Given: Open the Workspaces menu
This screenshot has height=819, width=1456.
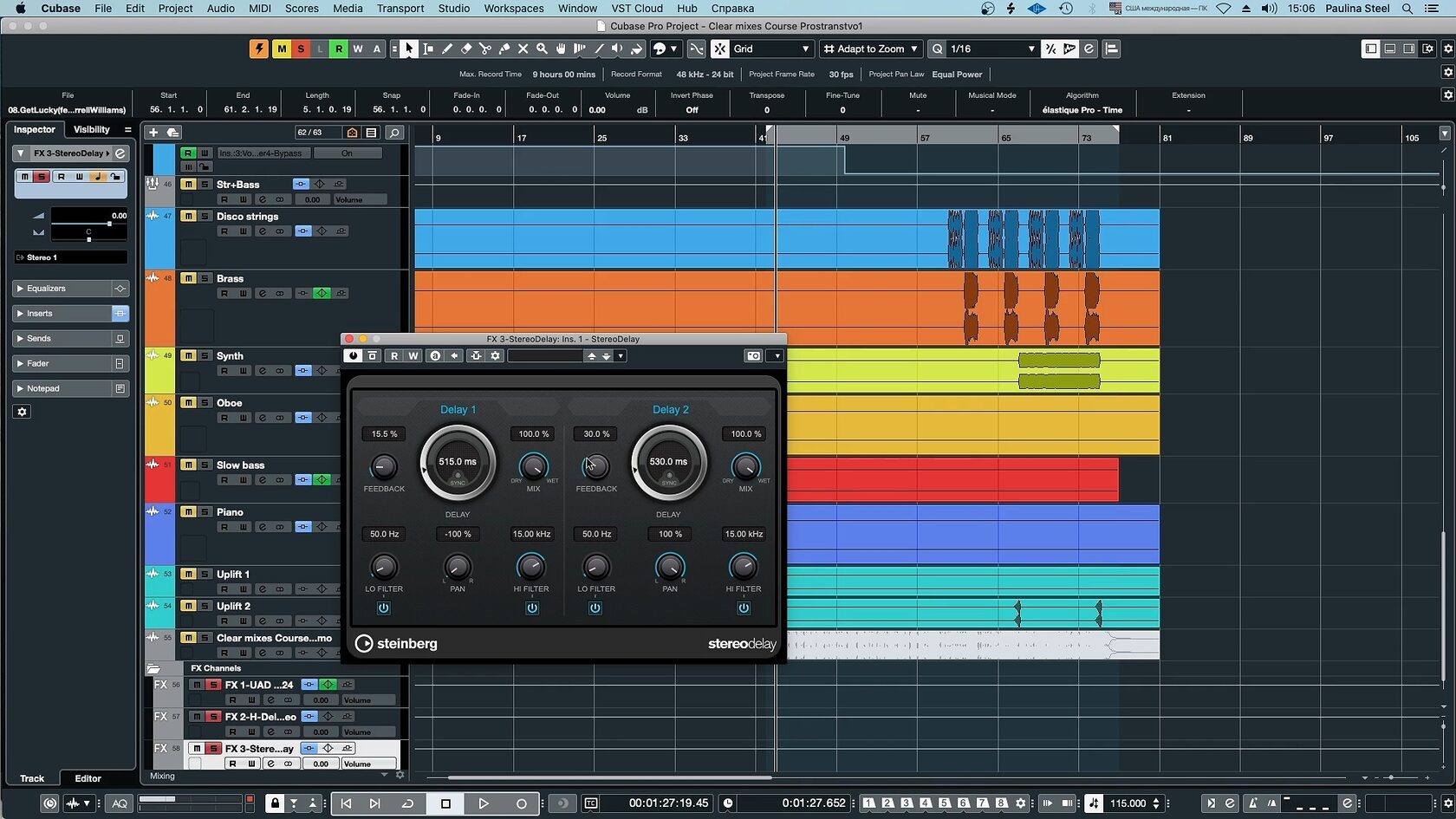Looking at the screenshot, I should coord(514,9).
